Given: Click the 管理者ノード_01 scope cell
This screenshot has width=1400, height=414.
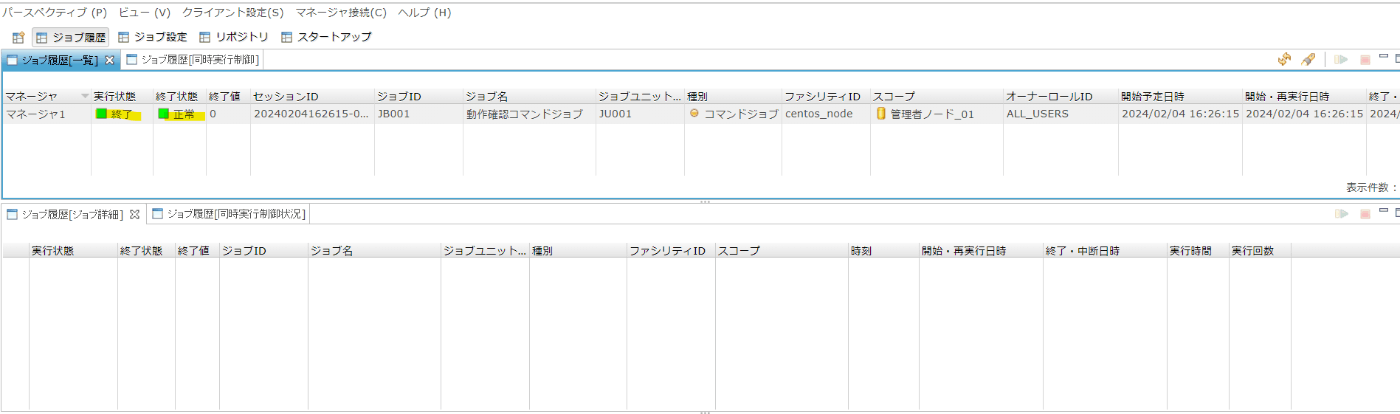Looking at the screenshot, I should point(936,114).
